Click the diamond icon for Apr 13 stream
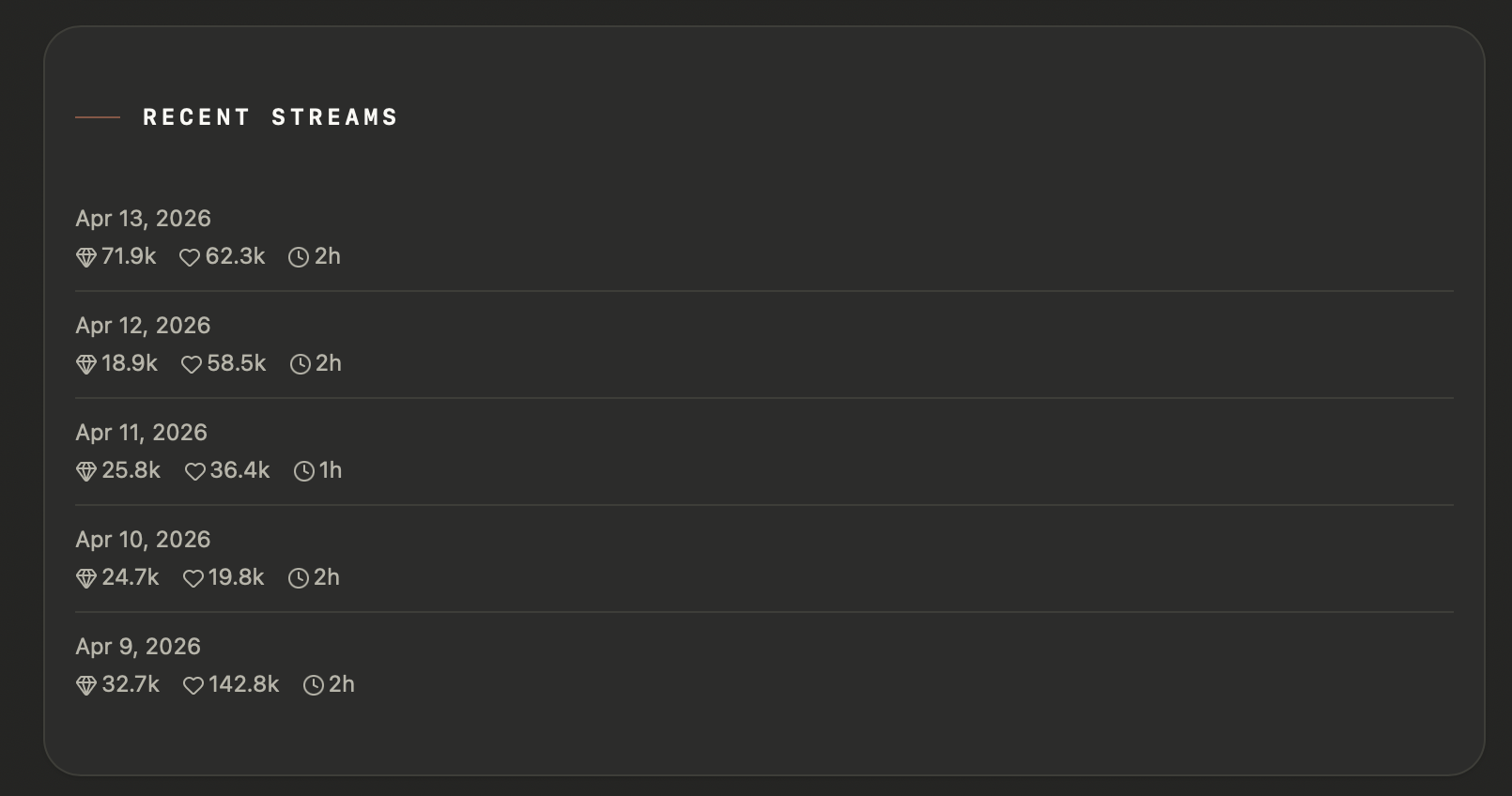Image resolution: width=1512 pixels, height=796 pixels. (x=86, y=257)
